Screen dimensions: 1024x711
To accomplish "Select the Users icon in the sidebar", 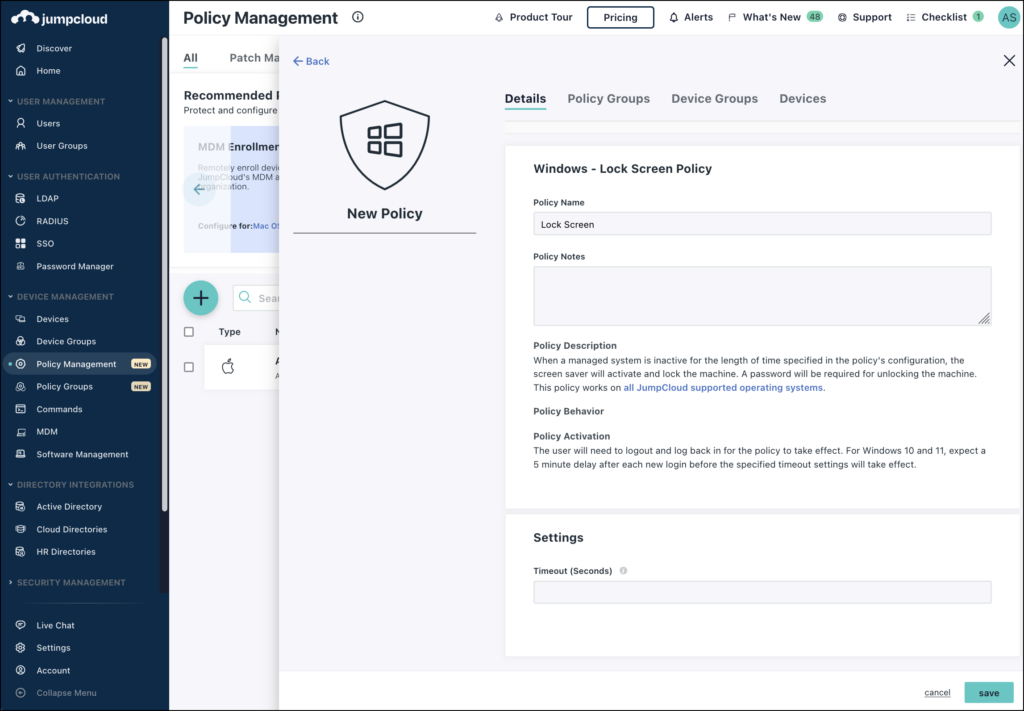I will tap(22, 122).
